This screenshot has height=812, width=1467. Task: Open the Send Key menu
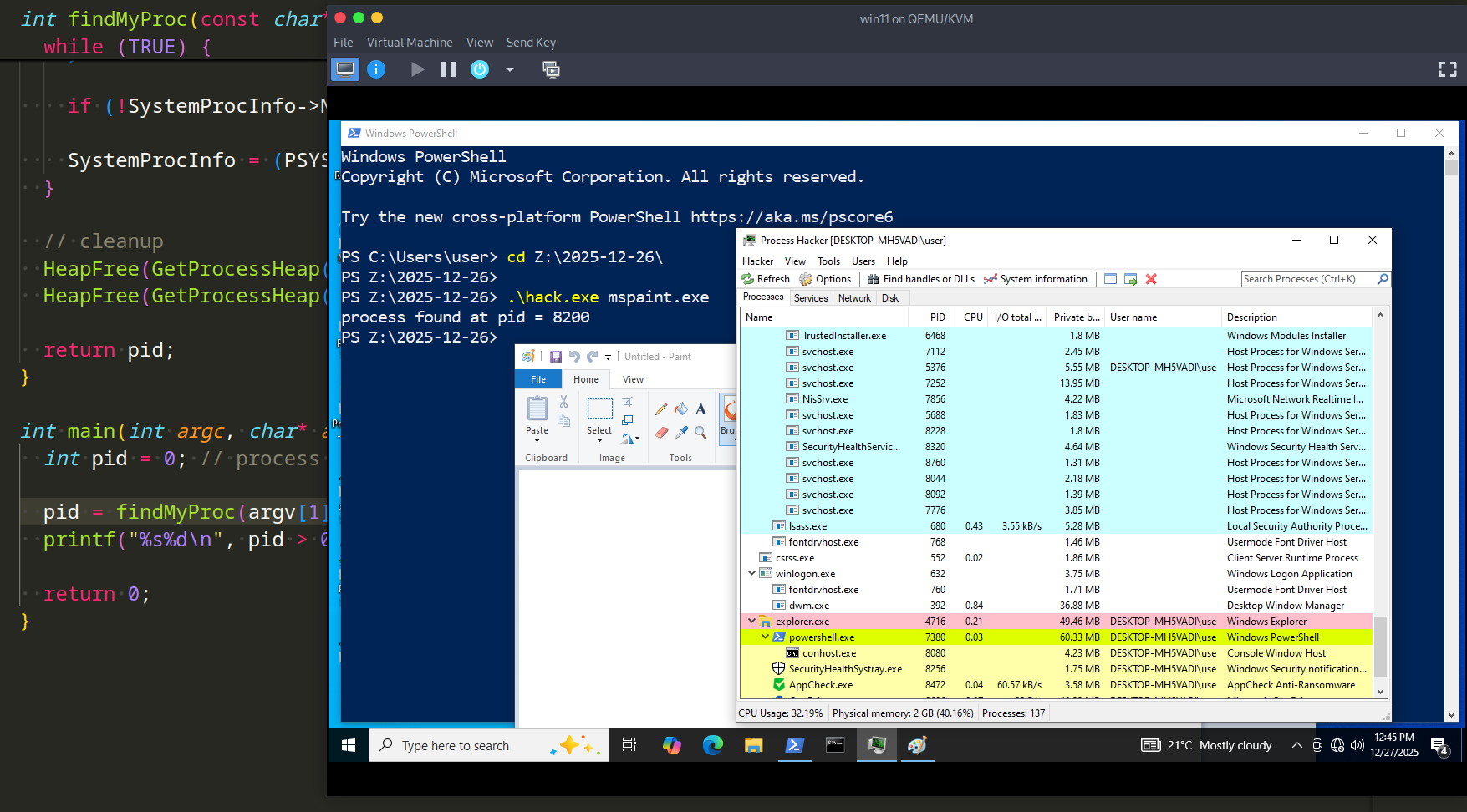530,43
